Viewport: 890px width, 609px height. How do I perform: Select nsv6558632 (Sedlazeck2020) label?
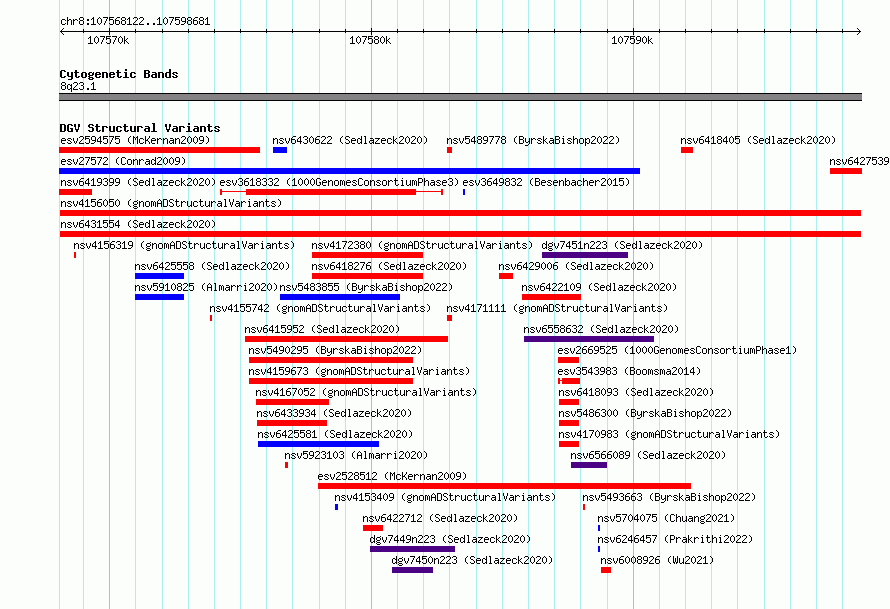pos(601,329)
